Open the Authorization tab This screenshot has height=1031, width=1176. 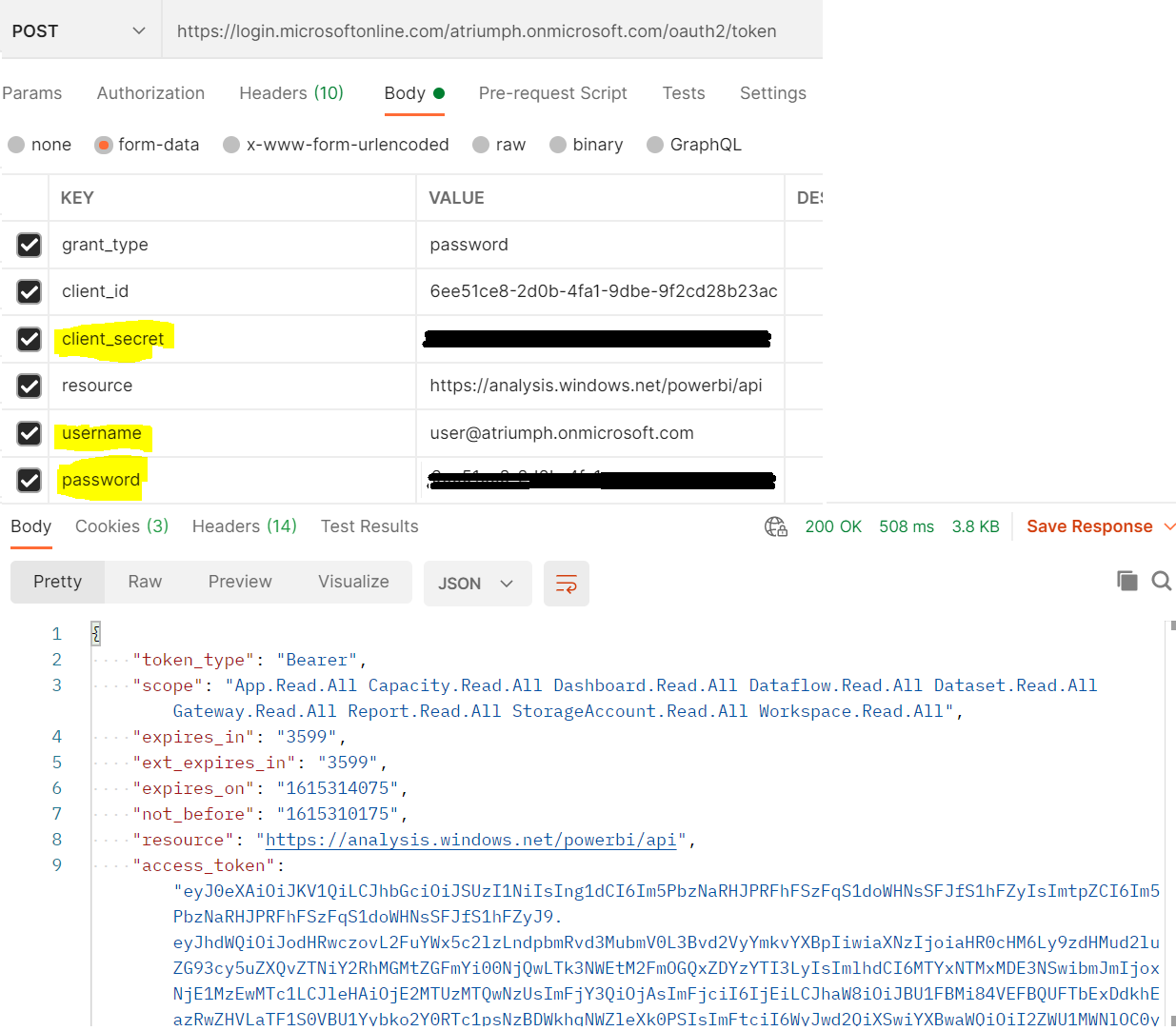click(x=150, y=93)
